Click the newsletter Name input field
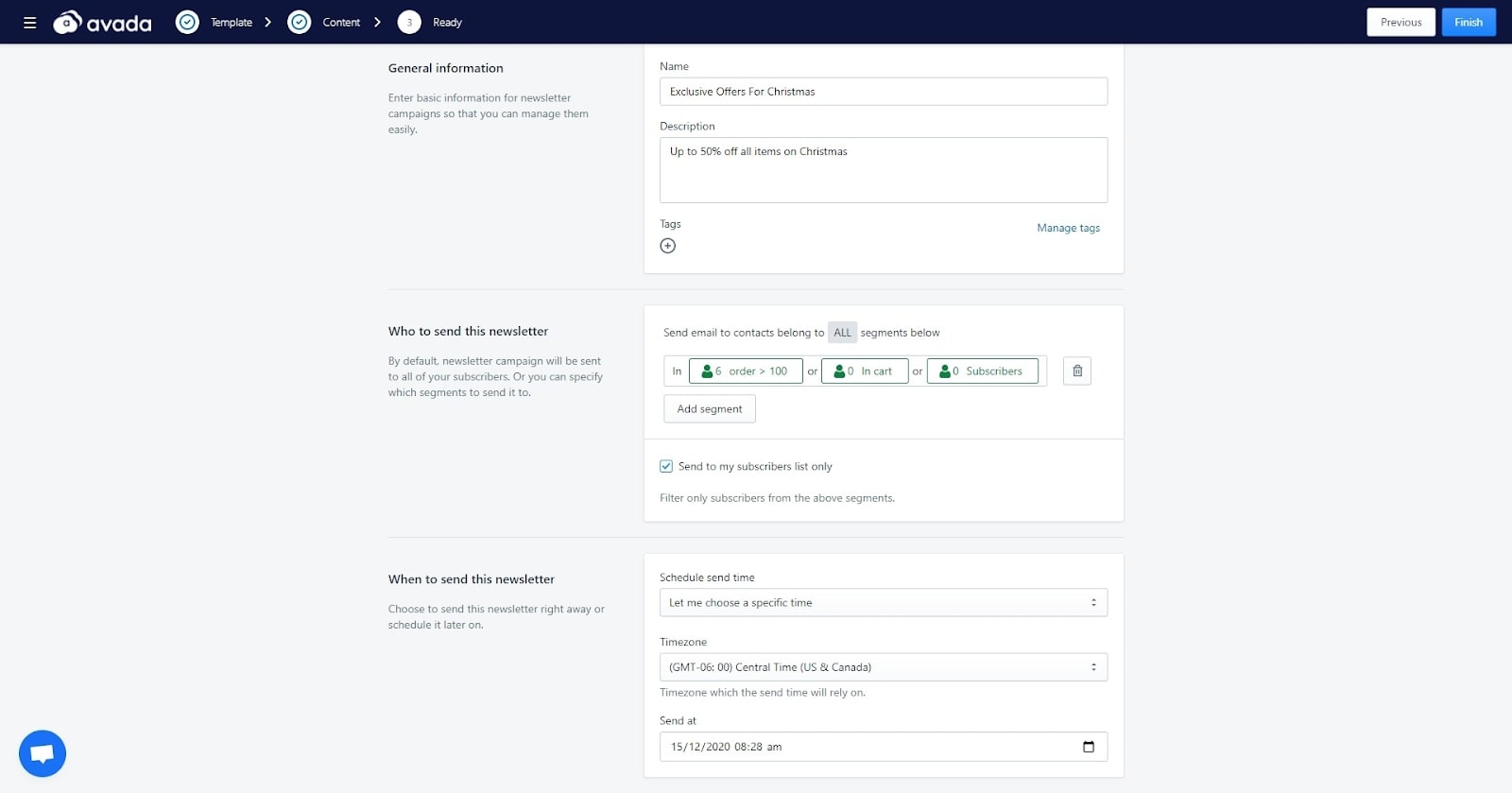1512x793 pixels. tap(883, 92)
